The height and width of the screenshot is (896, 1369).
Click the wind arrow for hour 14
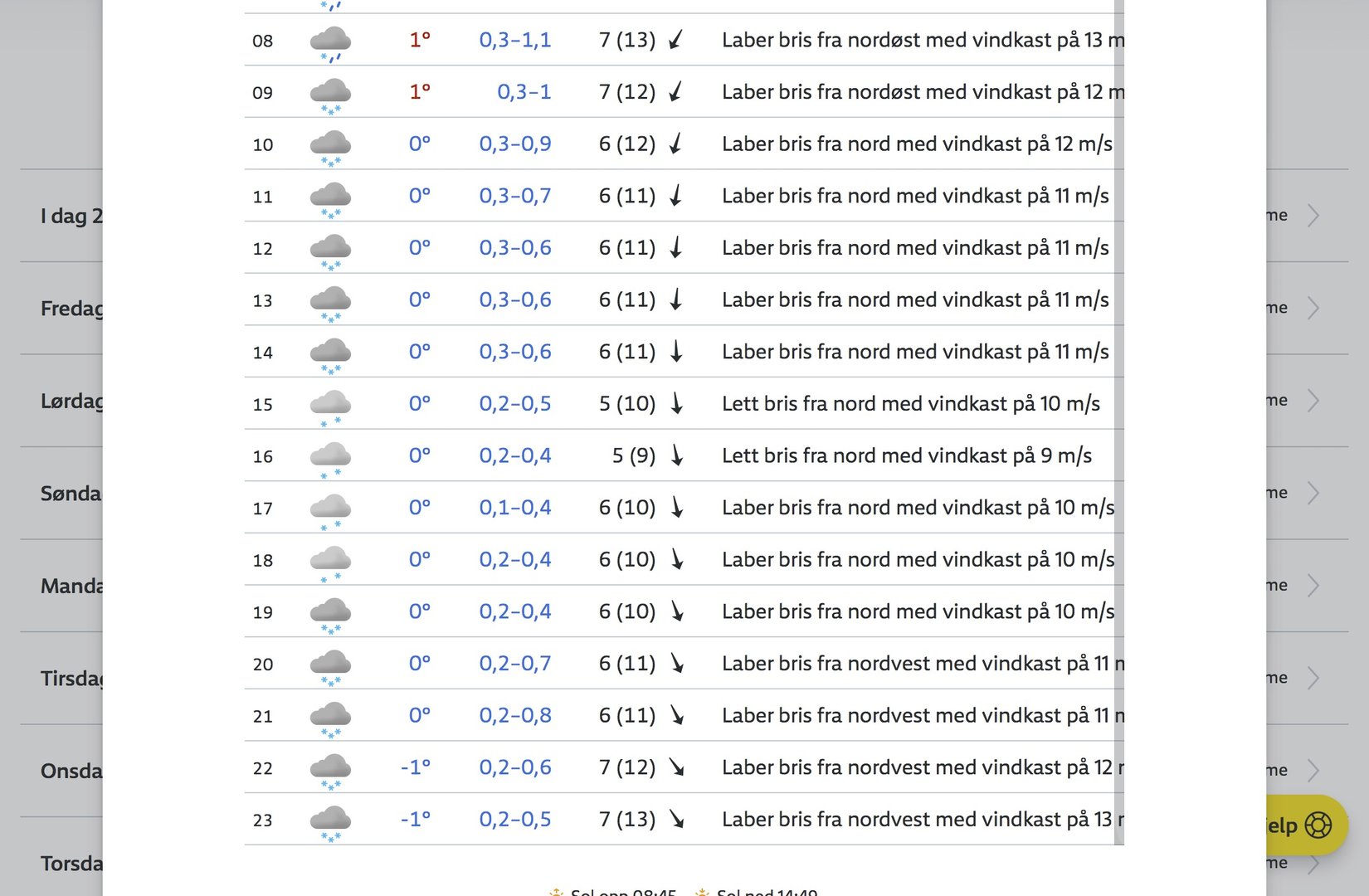pyautogui.click(x=676, y=352)
